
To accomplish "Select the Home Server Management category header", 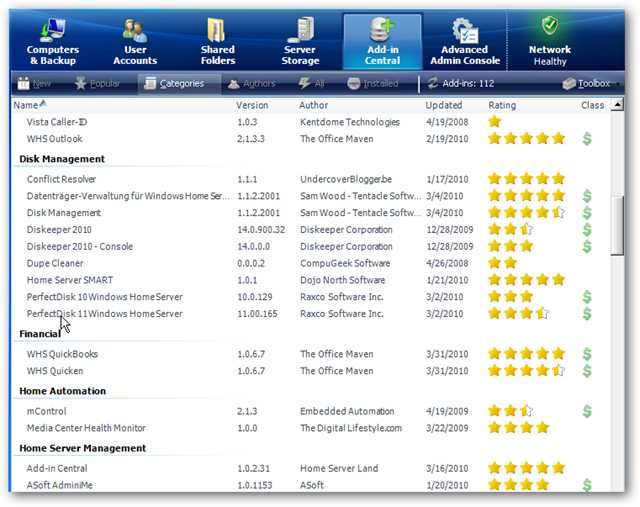I will [x=82, y=448].
